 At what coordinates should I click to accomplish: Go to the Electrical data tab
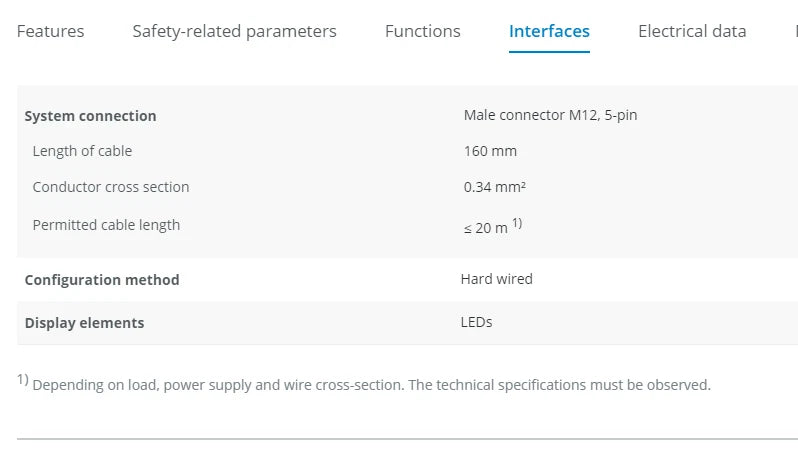692,31
